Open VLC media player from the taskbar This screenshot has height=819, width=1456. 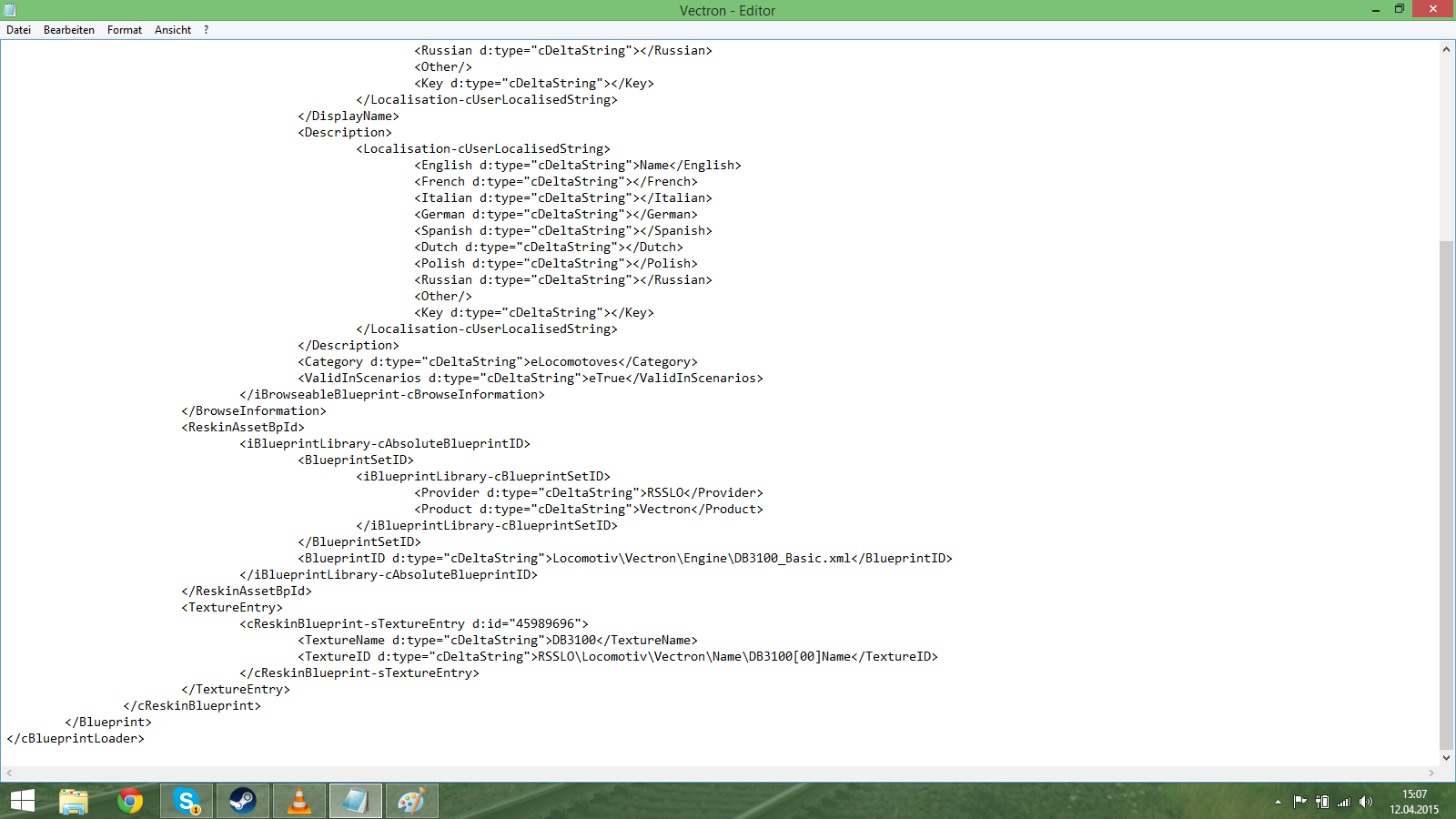coord(299,801)
